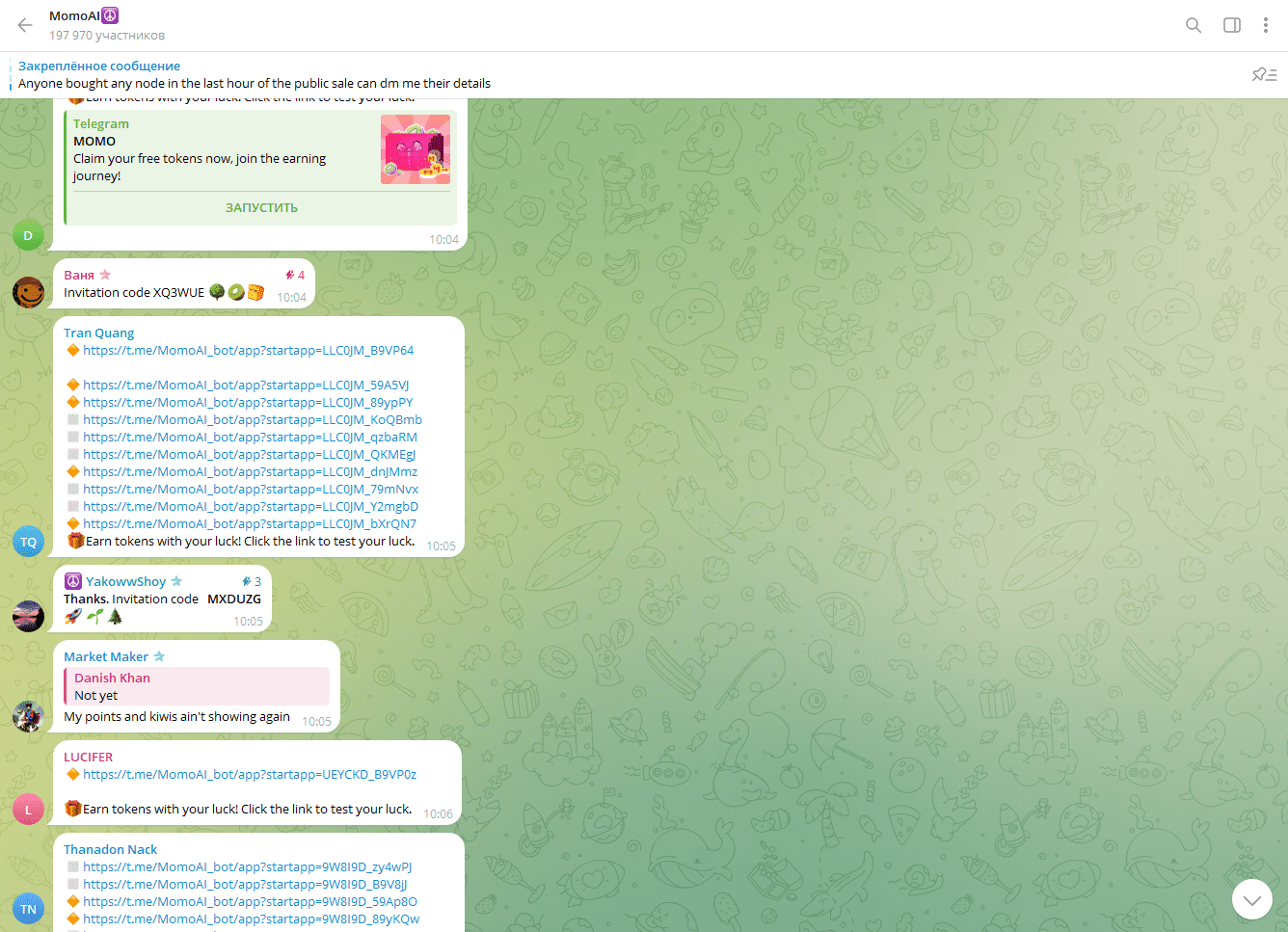Viewport: 1288px width, 932px height.
Task: Click the Tran Quang sender name
Action: (x=99, y=333)
